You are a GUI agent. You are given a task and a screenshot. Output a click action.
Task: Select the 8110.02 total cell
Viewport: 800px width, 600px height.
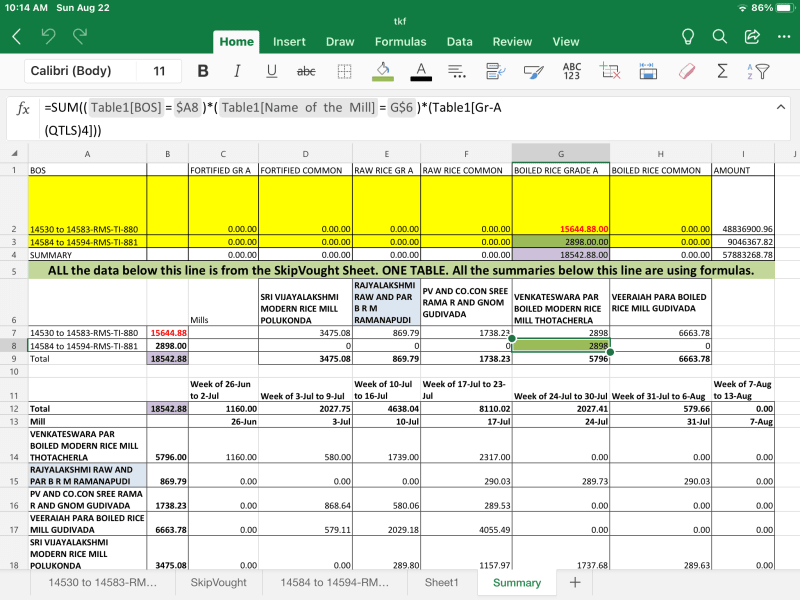coord(466,409)
